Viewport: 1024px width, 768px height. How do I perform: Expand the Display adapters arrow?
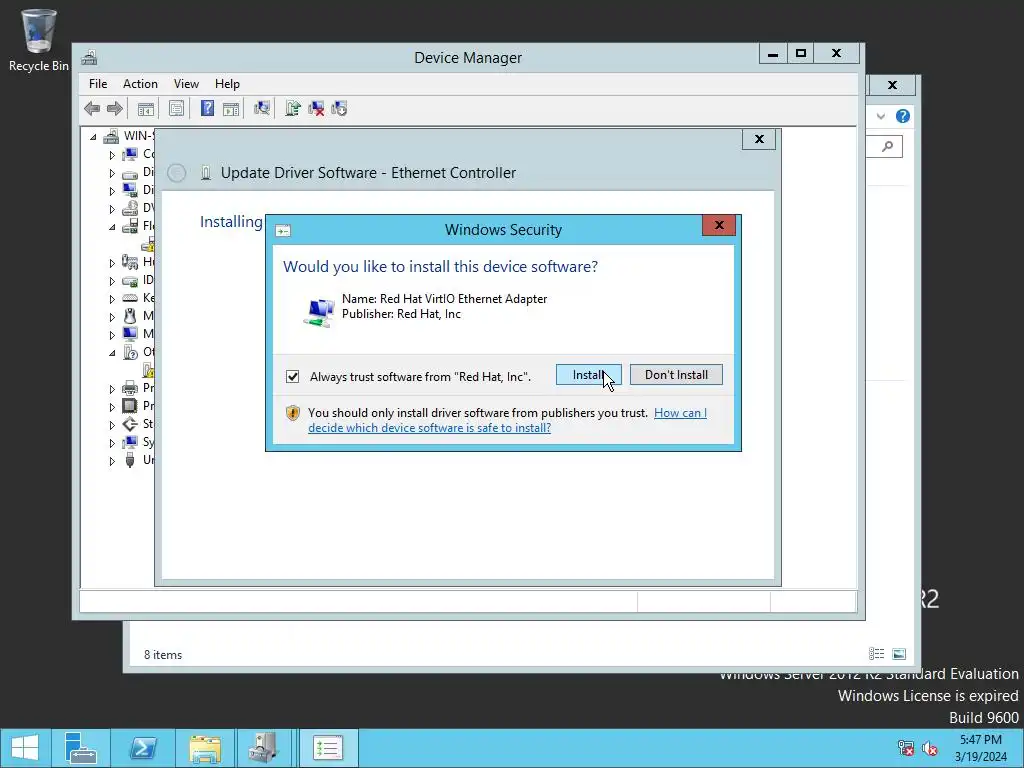[x=112, y=191]
